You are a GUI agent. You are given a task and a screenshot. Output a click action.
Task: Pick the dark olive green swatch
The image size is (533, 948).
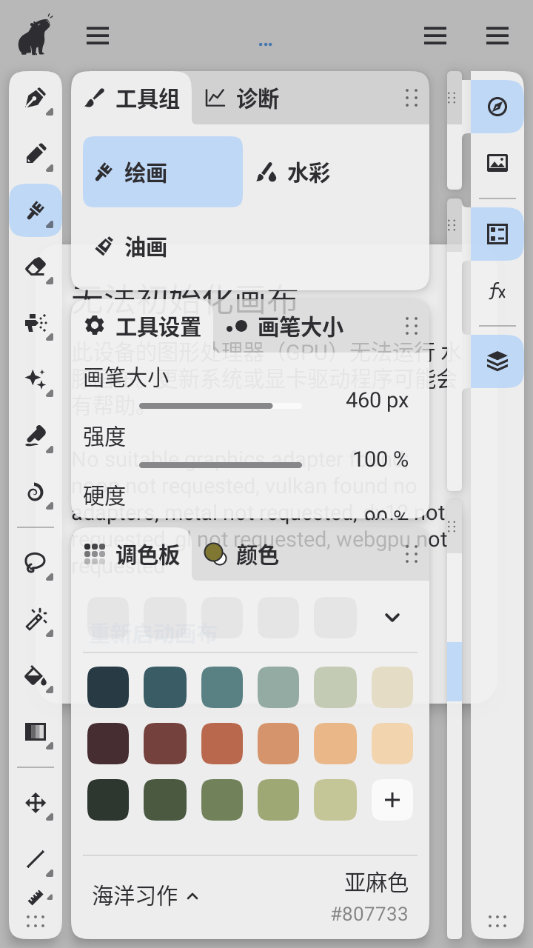165,800
